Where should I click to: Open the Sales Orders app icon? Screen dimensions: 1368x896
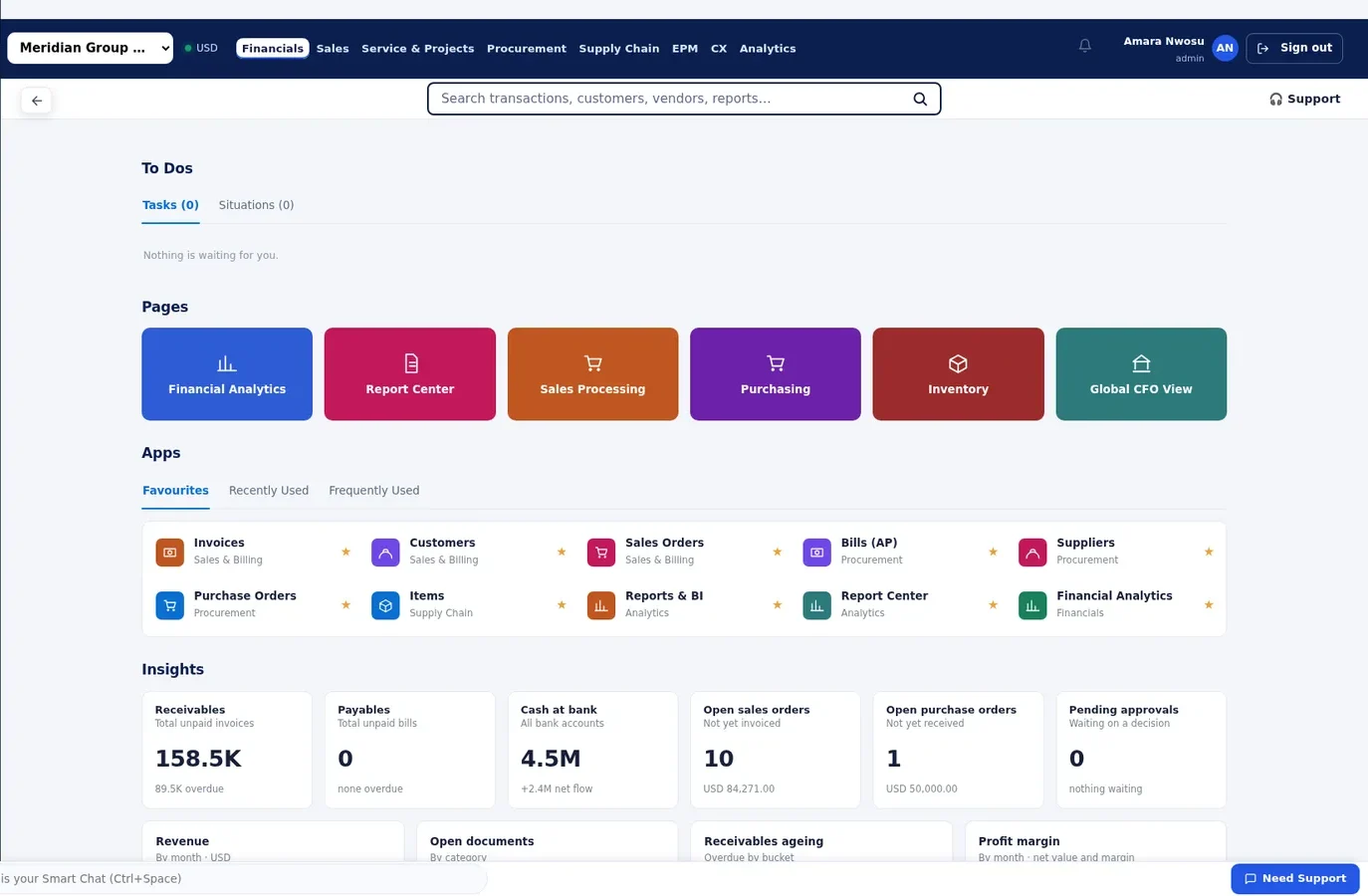601,552
